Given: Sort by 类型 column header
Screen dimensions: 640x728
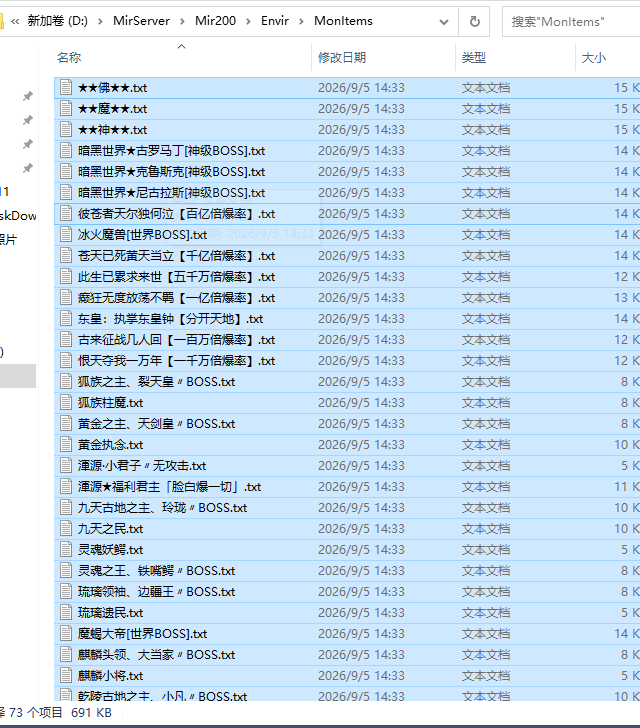Looking at the screenshot, I should pos(473,58).
